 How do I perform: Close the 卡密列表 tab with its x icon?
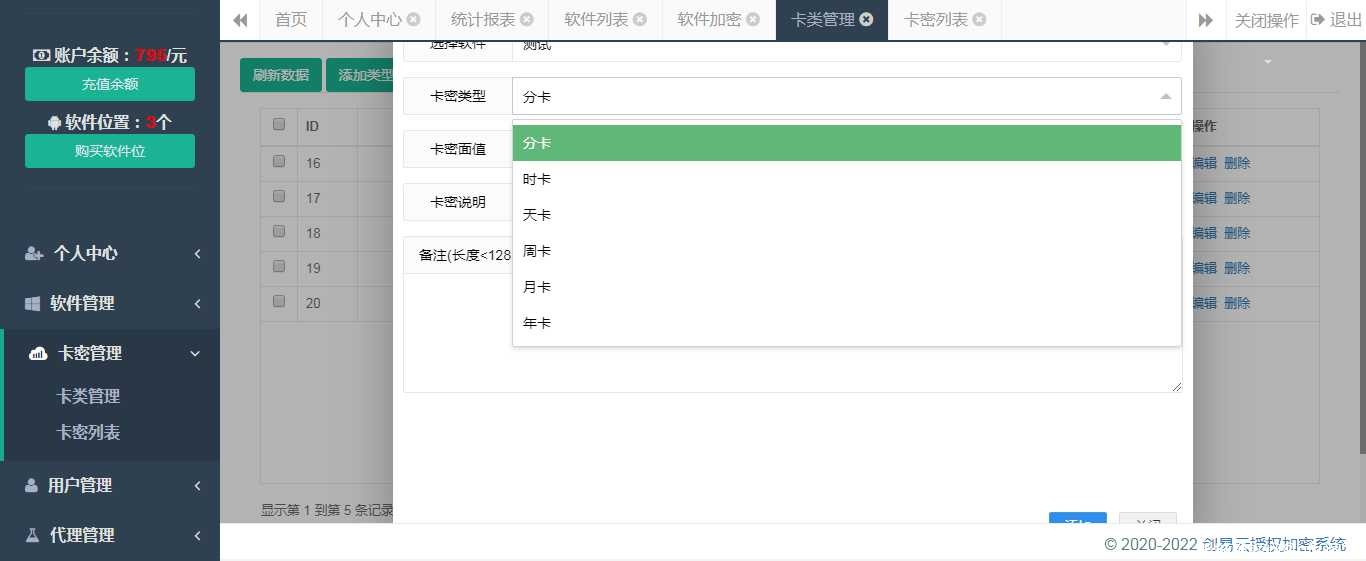979,19
